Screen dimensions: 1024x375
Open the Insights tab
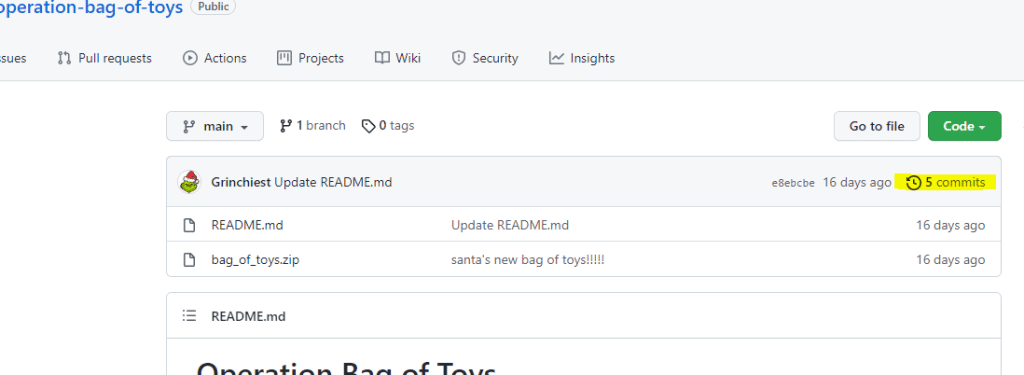pos(582,58)
